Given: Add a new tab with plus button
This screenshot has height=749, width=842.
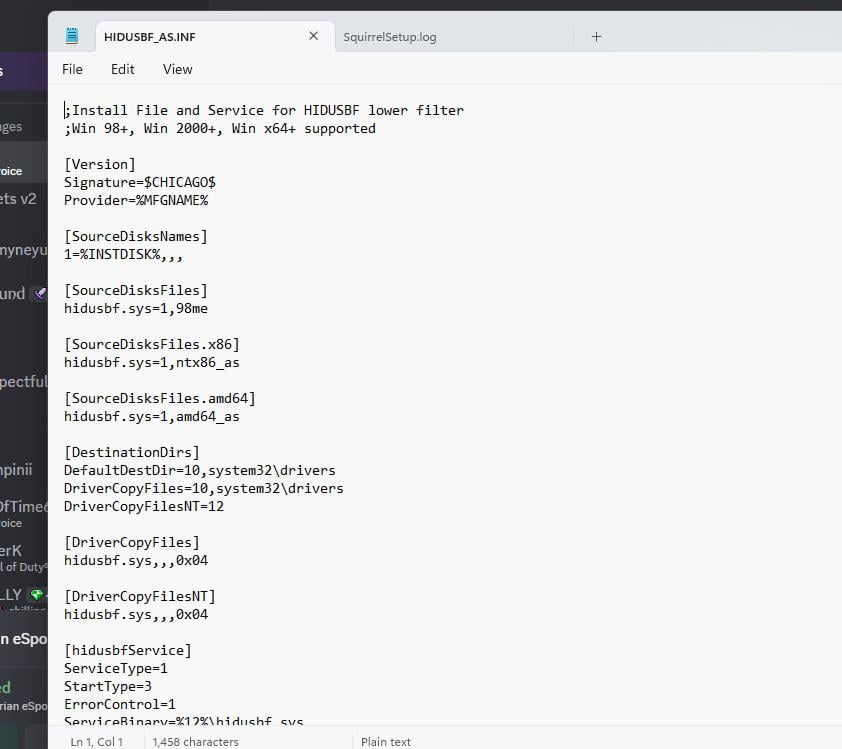Looking at the screenshot, I should 596,37.
